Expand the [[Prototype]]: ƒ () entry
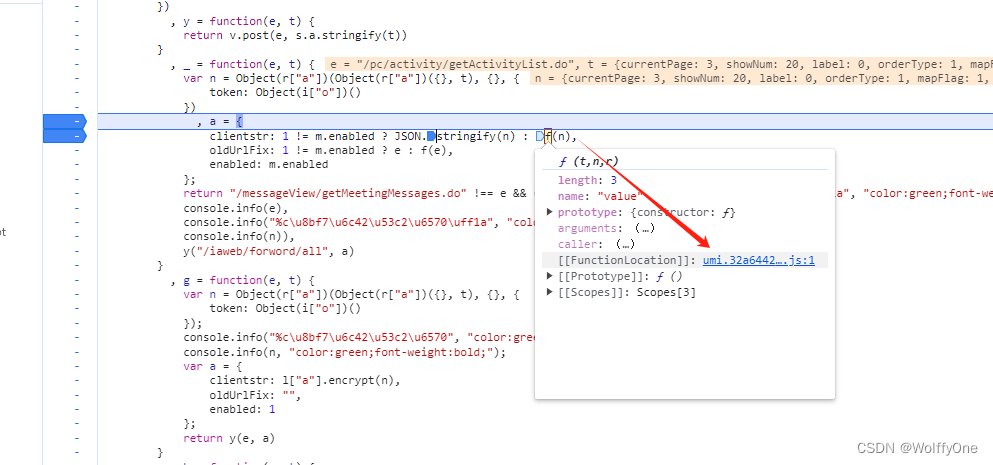993x465 pixels. 550,276
